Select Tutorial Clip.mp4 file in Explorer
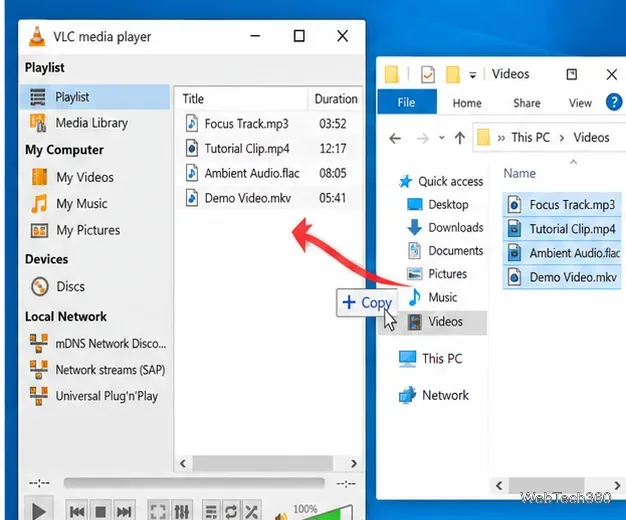Screen dimensions: 626x520 (x=562, y=229)
